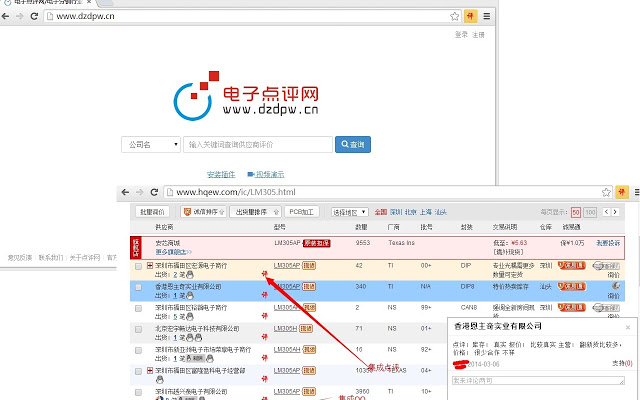Click the shield icon on 诚信排序 button
The width and height of the screenshot is (640, 400).
[x=188, y=212]
